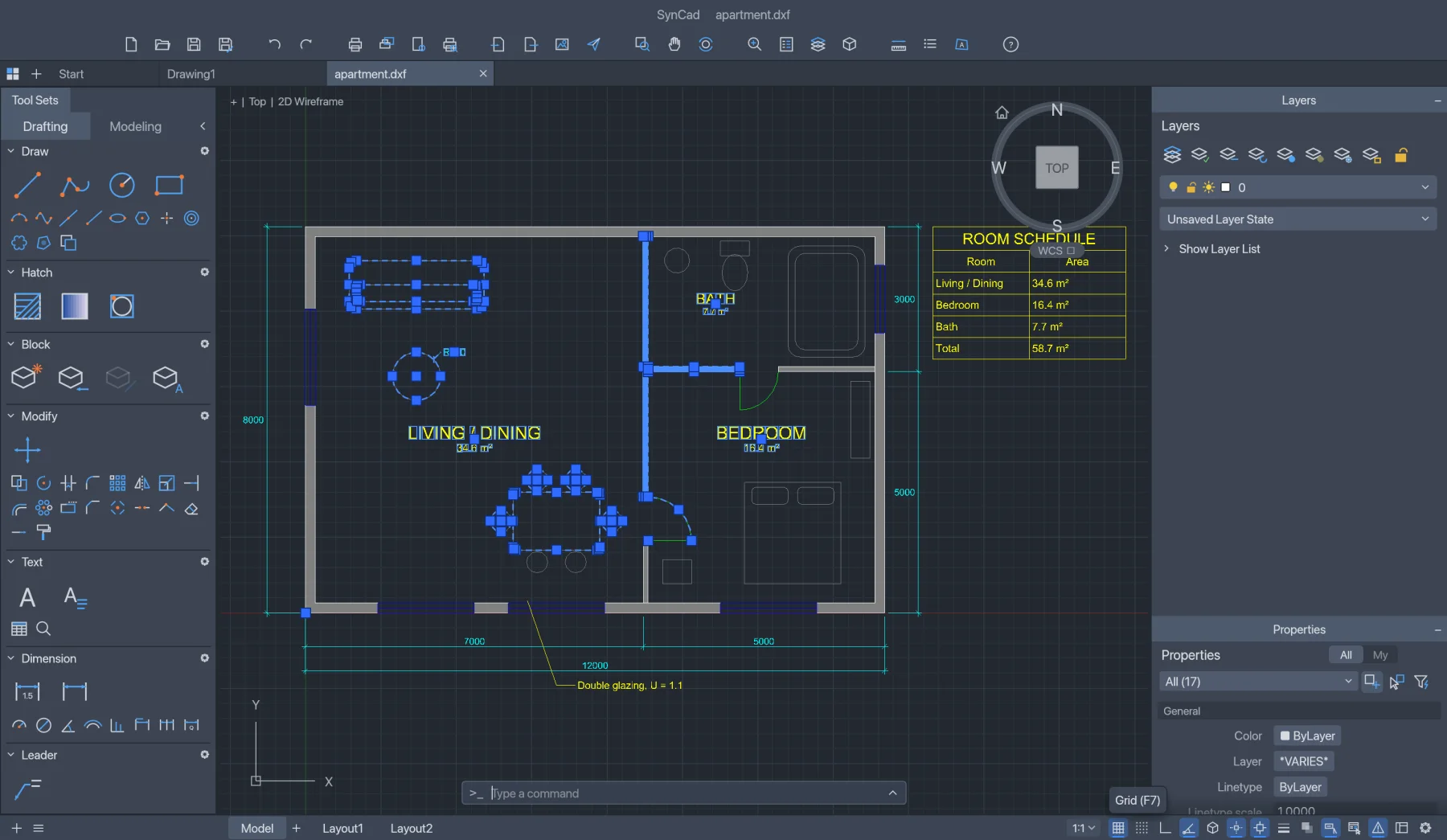Collapse the Hatch tool section
This screenshot has width=1447, height=840.
coord(11,272)
